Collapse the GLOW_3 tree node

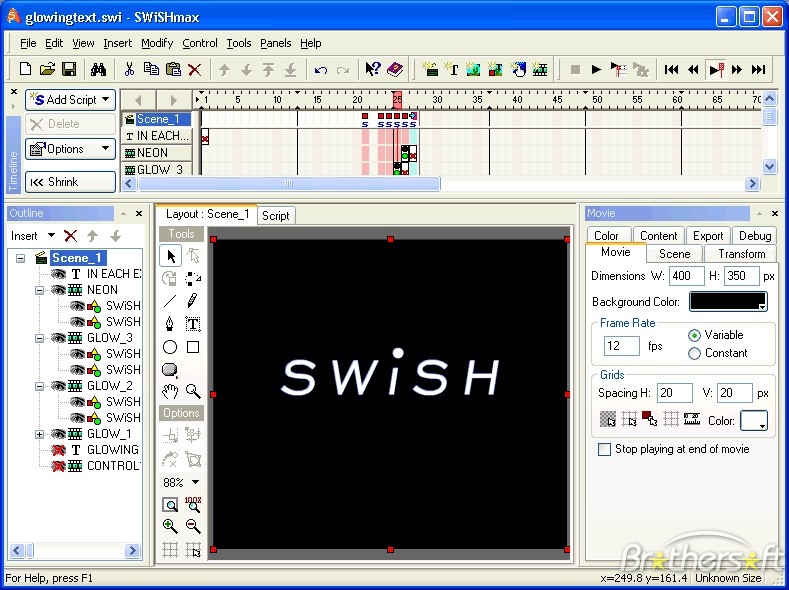(x=39, y=338)
